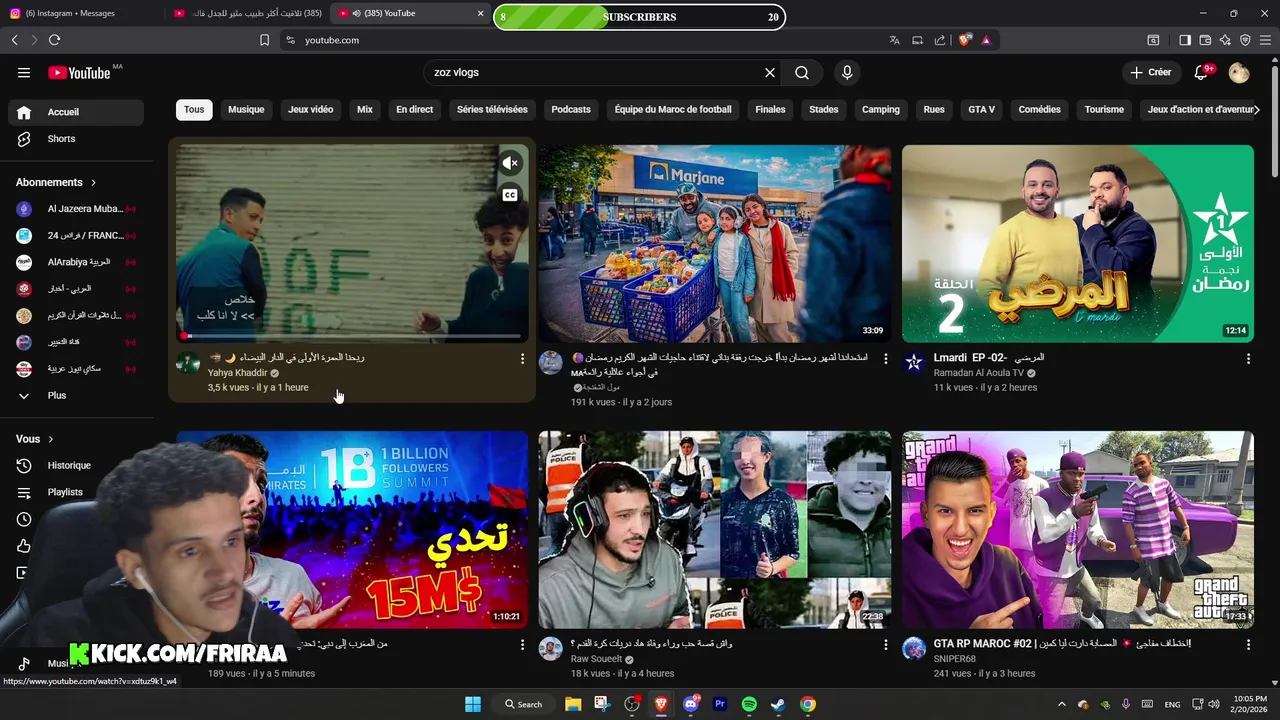The width and height of the screenshot is (1280, 720).
Task: Open the options menu for the Lmardi EP -02- video
Action: [1248, 358]
